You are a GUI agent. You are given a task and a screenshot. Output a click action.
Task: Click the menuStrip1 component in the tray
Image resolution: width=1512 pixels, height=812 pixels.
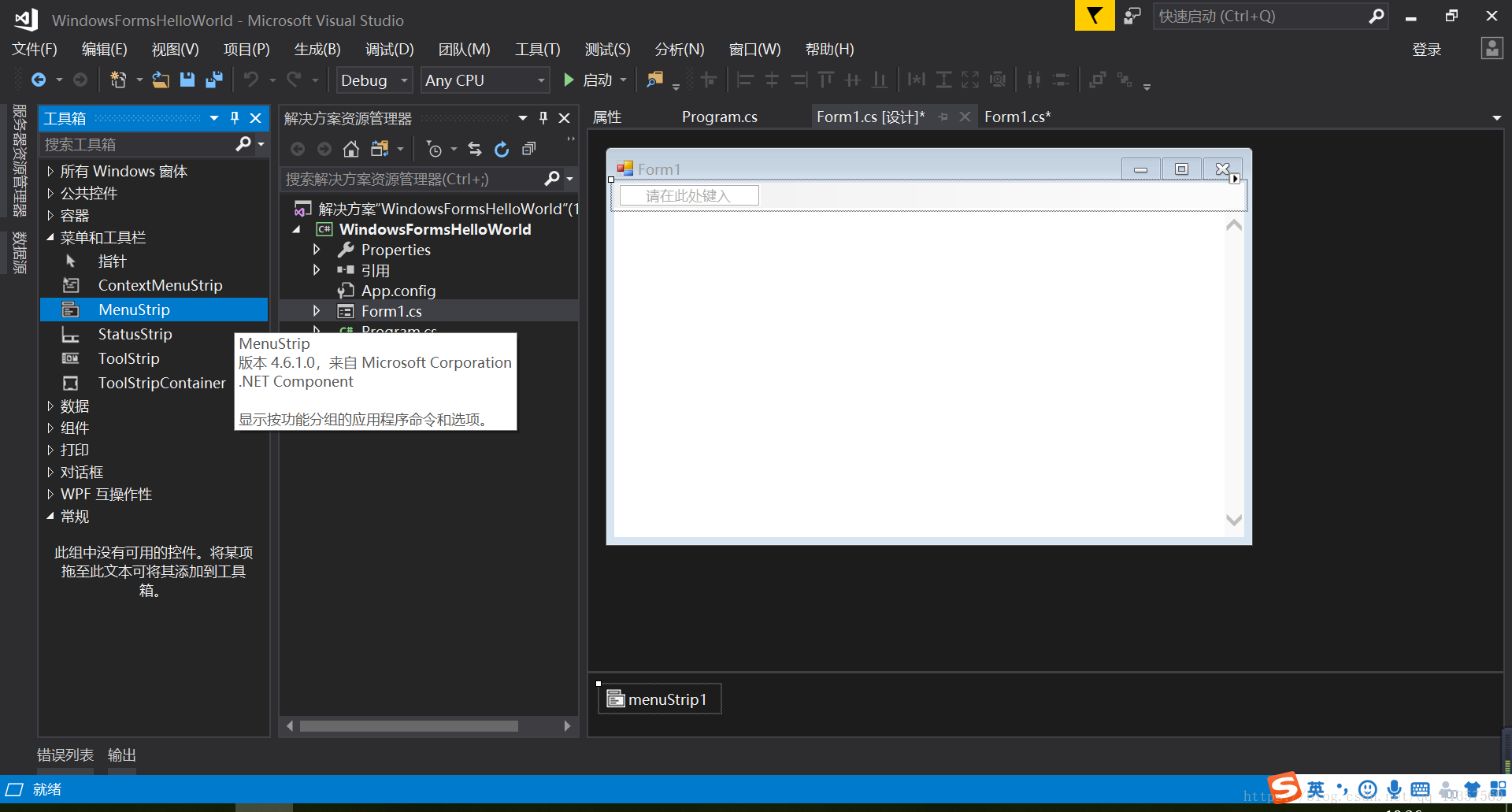659,699
